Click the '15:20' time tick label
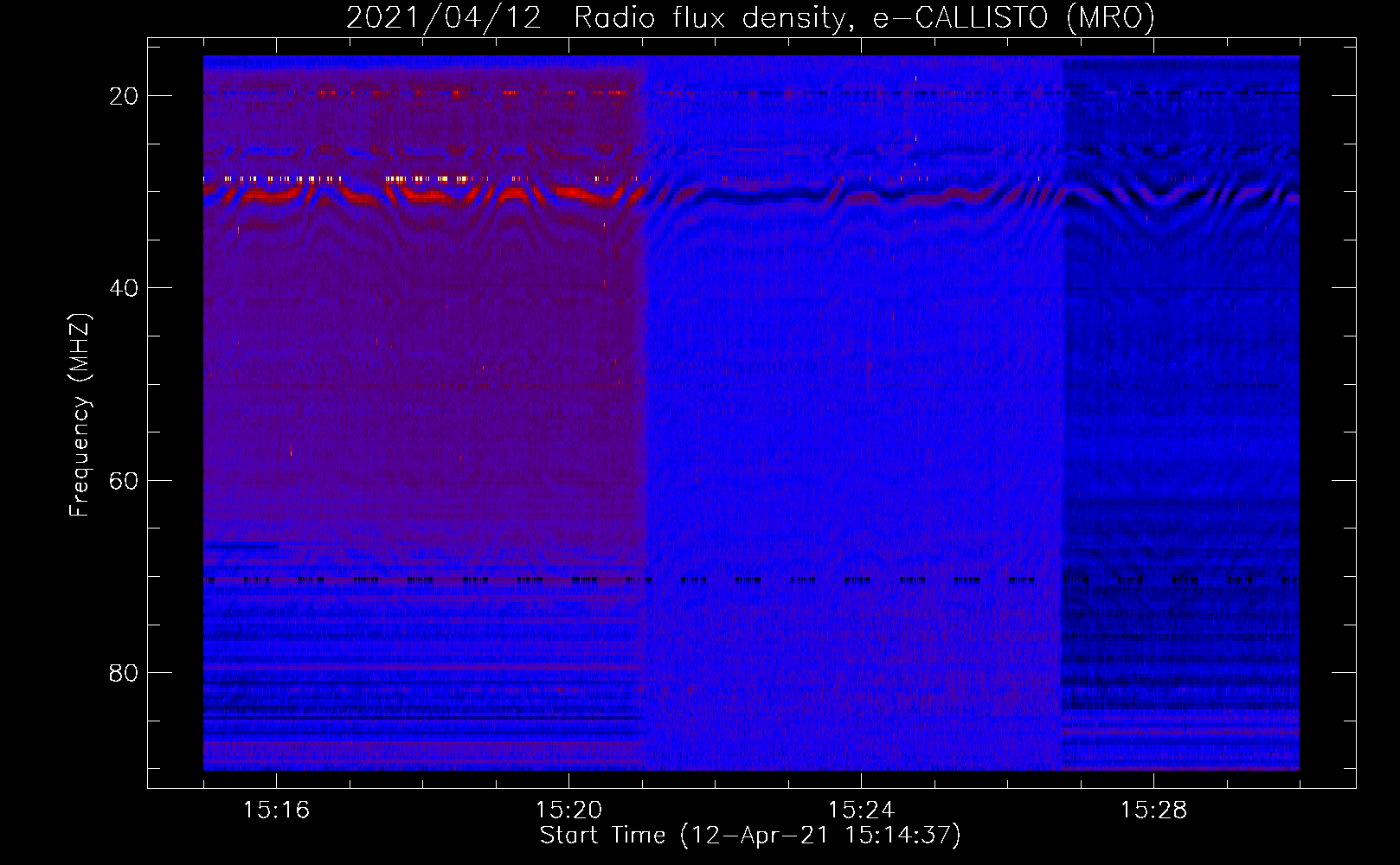 tap(568, 810)
